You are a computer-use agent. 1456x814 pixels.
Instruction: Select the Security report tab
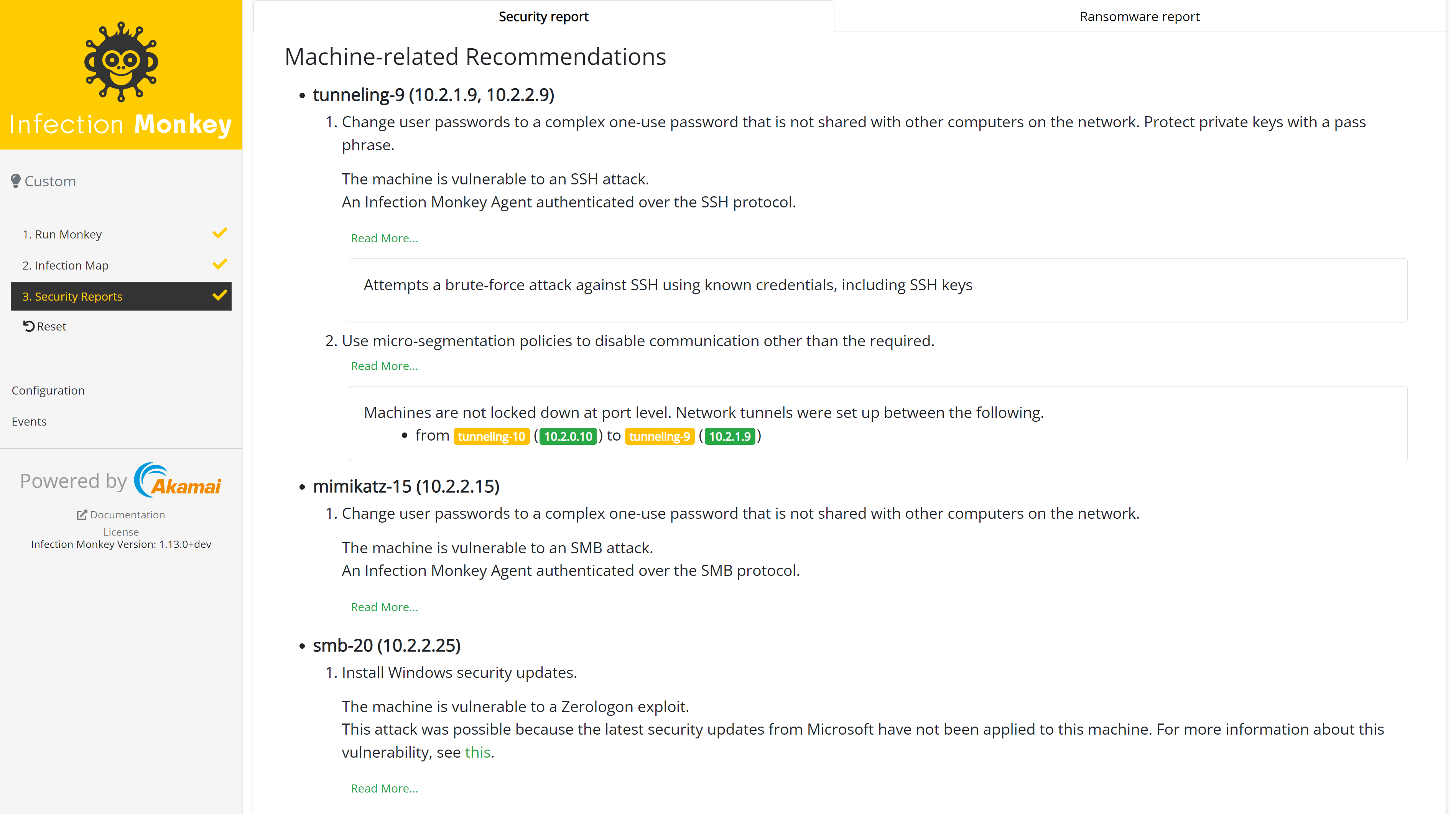click(543, 16)
